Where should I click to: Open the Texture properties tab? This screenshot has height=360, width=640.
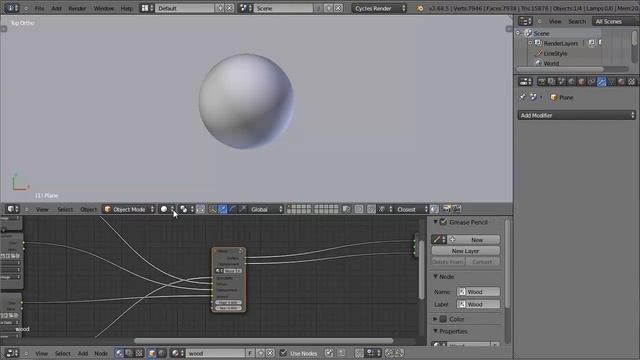631,82
